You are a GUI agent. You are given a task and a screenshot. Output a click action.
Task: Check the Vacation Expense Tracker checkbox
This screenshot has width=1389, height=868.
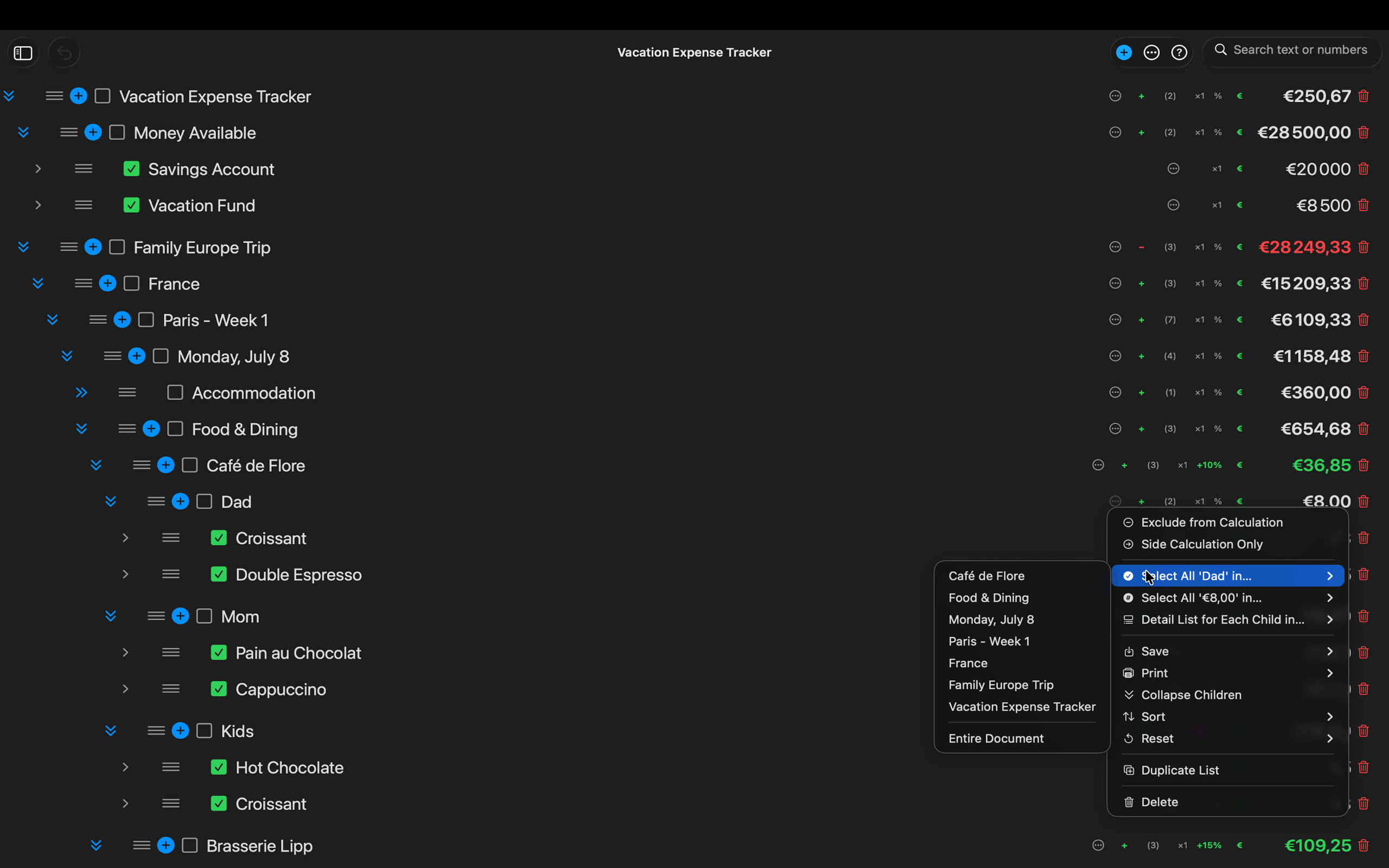(102, 96)
